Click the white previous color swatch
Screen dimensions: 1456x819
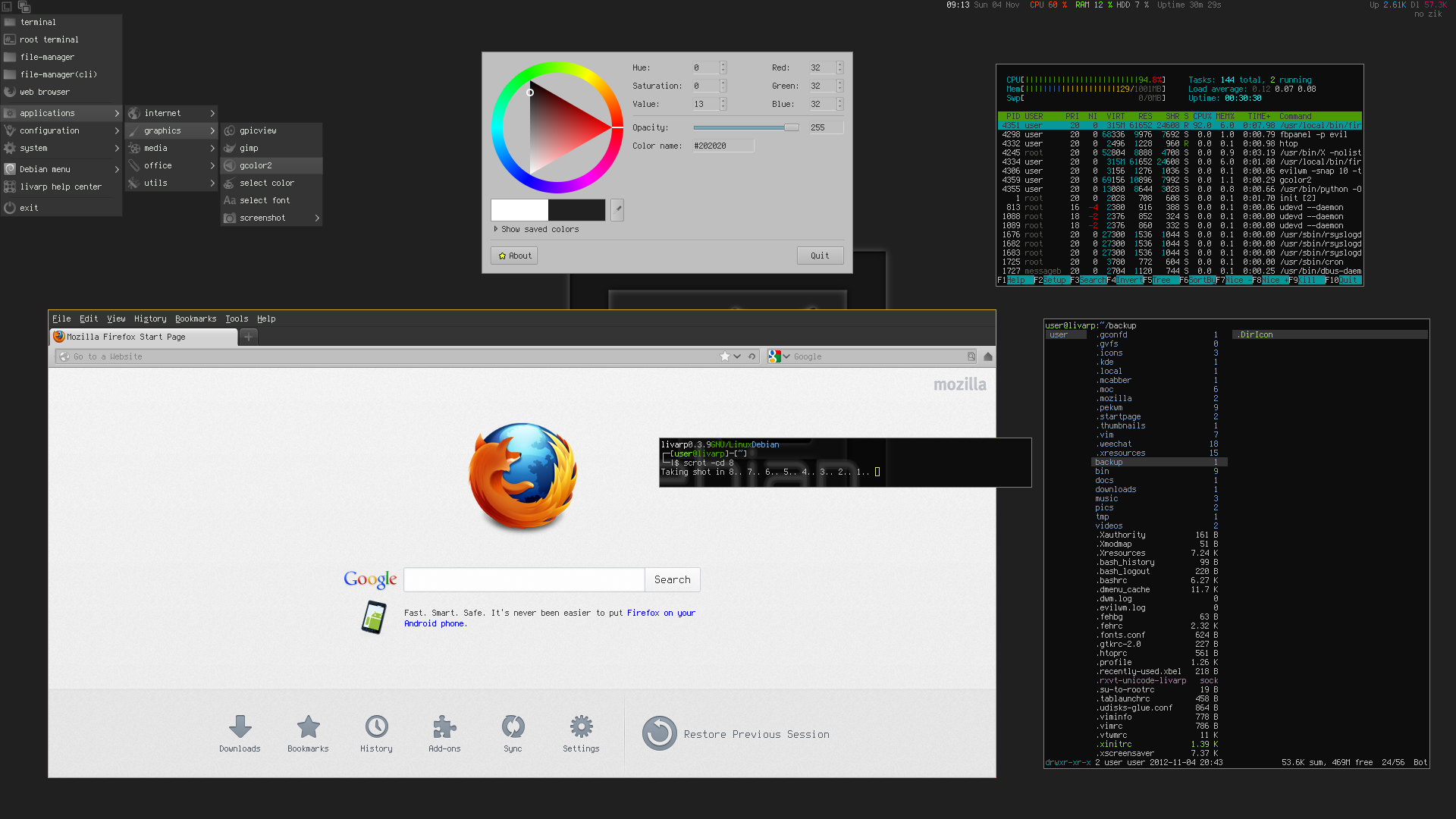coord(519,210)
